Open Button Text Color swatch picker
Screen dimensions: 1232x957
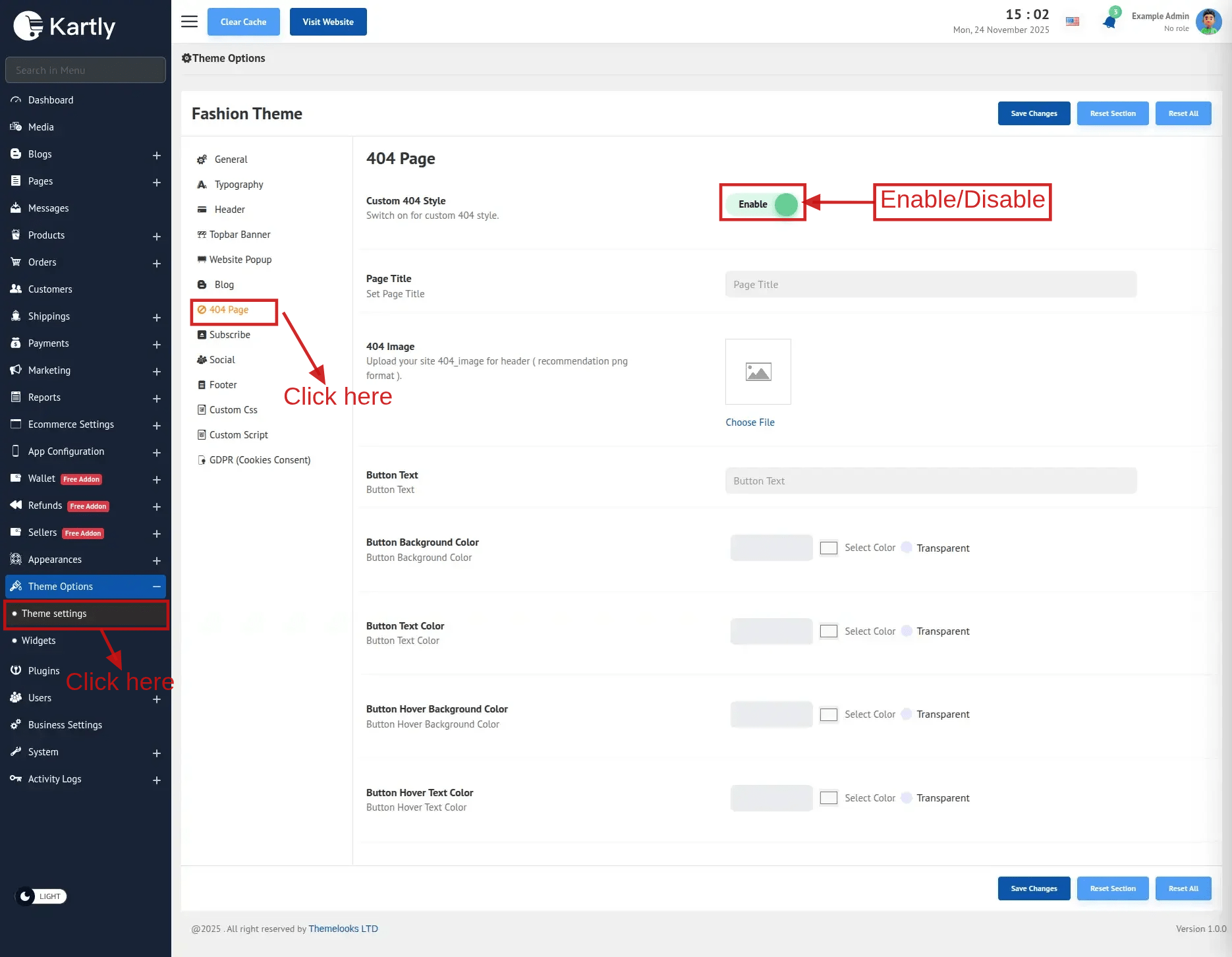coord(828,631)
